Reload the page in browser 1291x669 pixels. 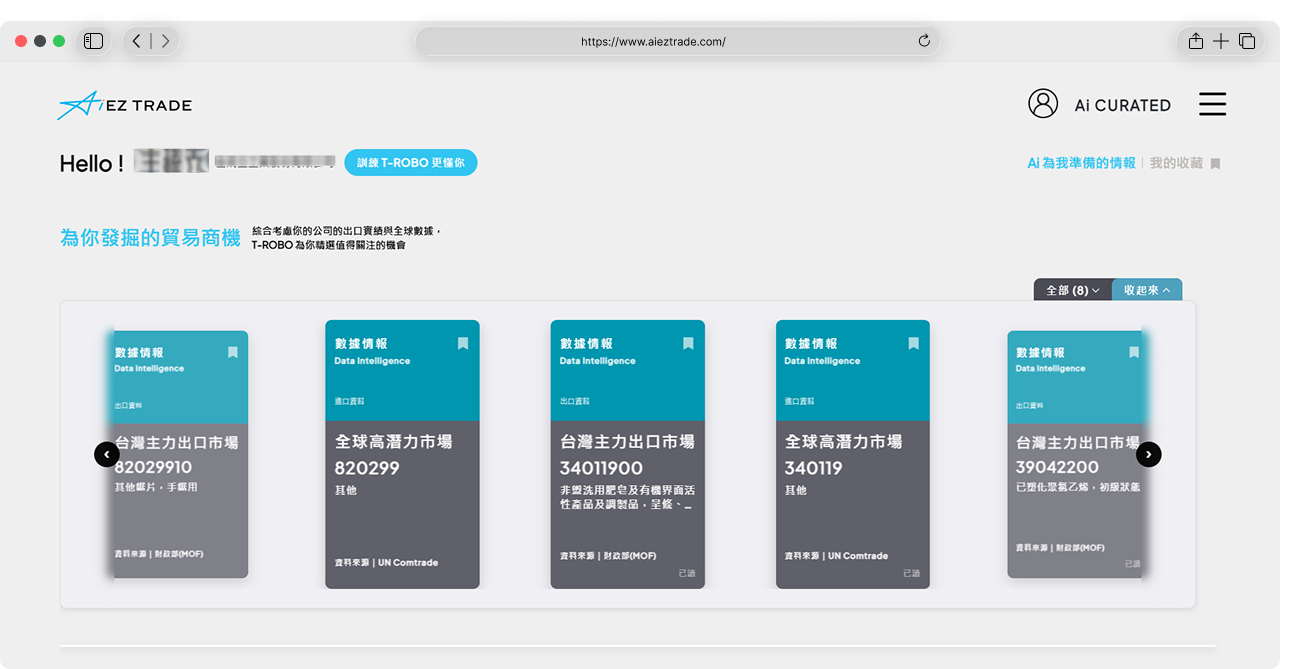924,41
